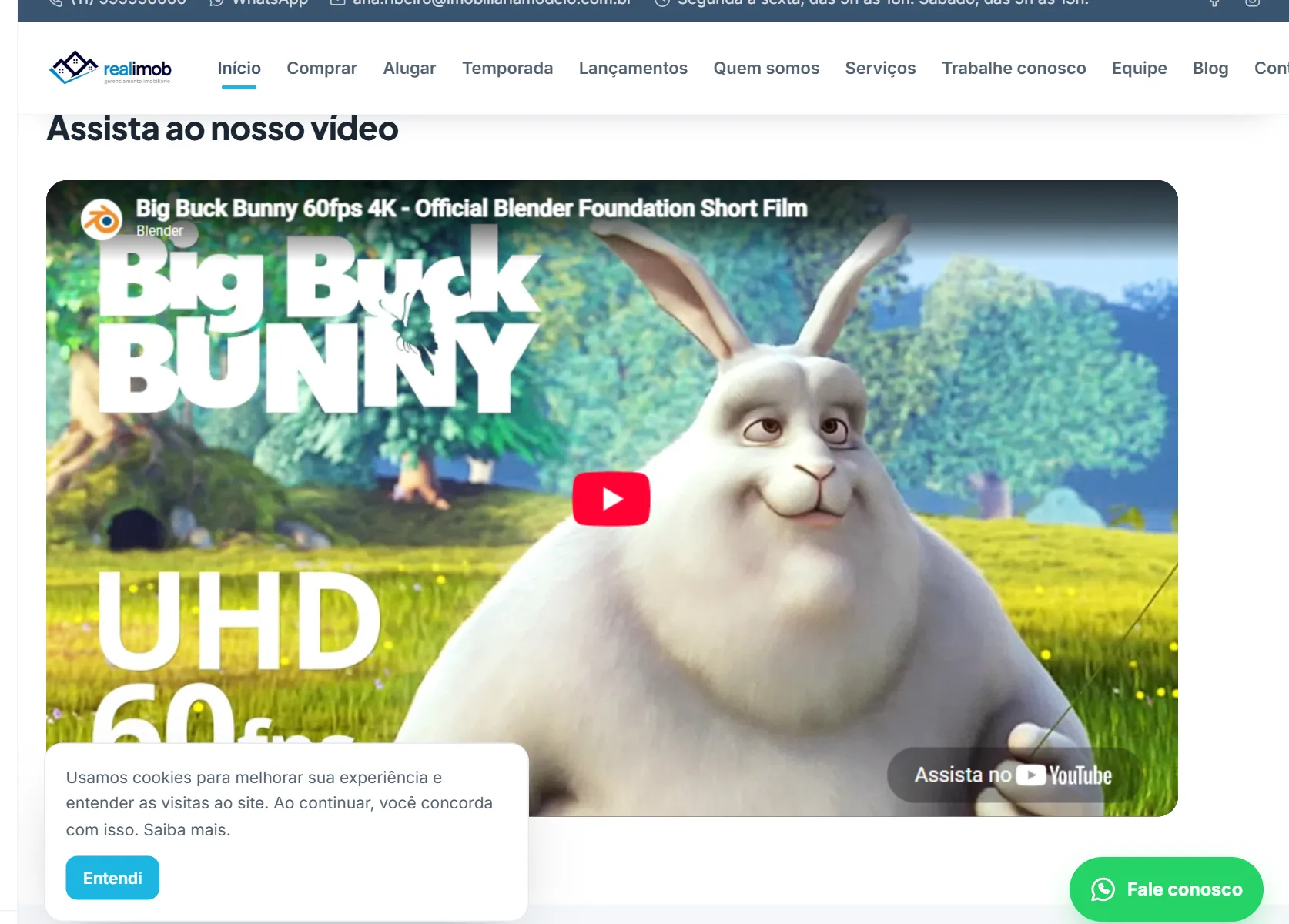Screen dimensions: 1289x924
Task: Open the Blog link
Action: coord(1210,68)
